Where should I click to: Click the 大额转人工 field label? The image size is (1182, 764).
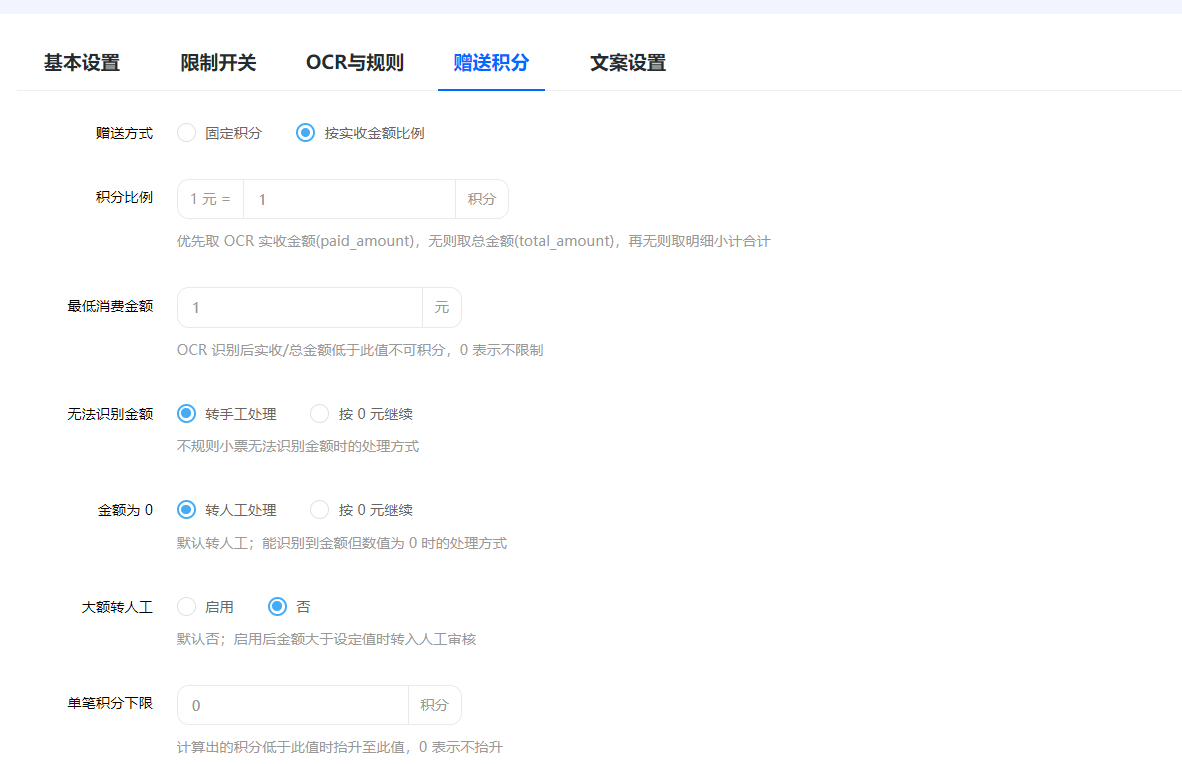(x=117, y=607)
